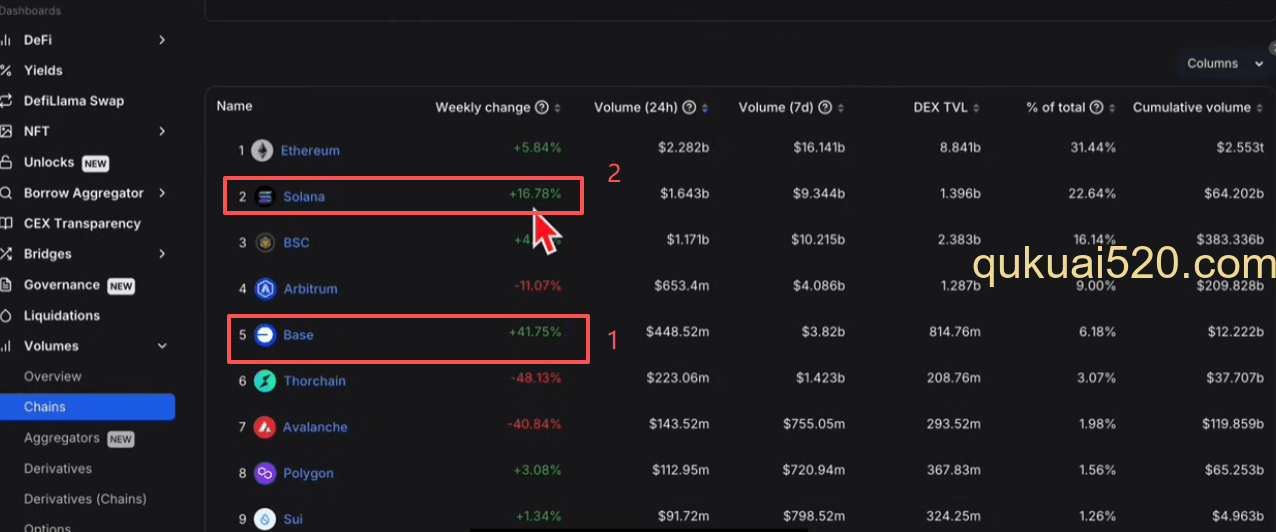Collapse the Volumes sidebar section
The height and width of the screenshot is (532, 1276).
click(x=163, y=346)
